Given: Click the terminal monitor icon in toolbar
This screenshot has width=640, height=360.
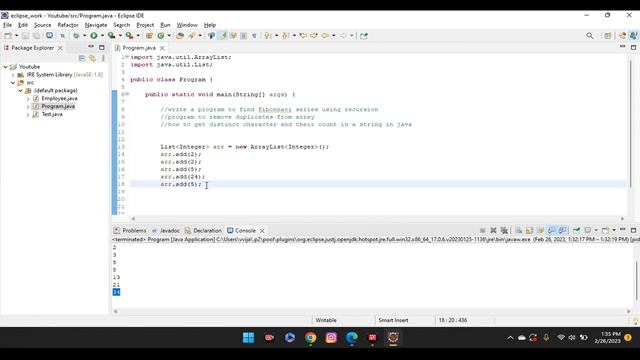Looking at the screenshot, I should 49,36.
